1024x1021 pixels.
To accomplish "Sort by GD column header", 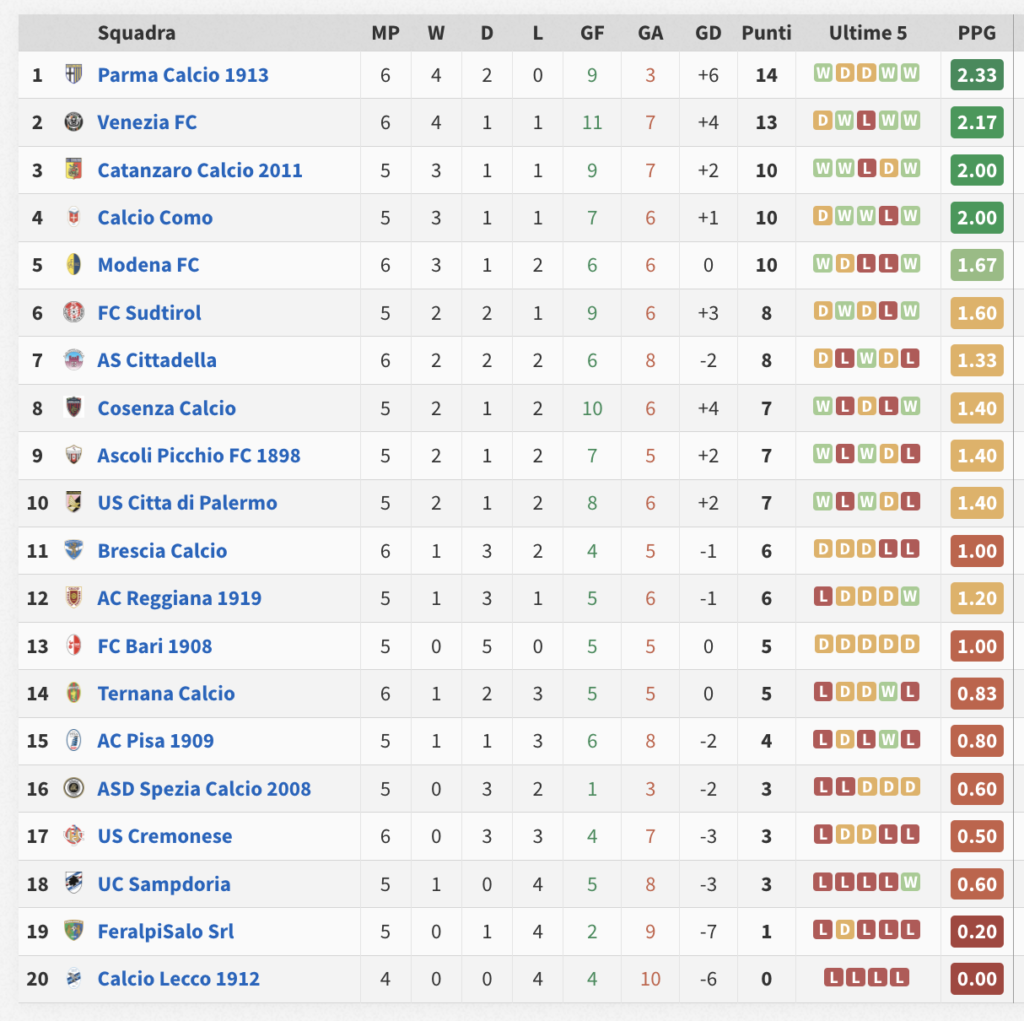I will click(708, 33).
